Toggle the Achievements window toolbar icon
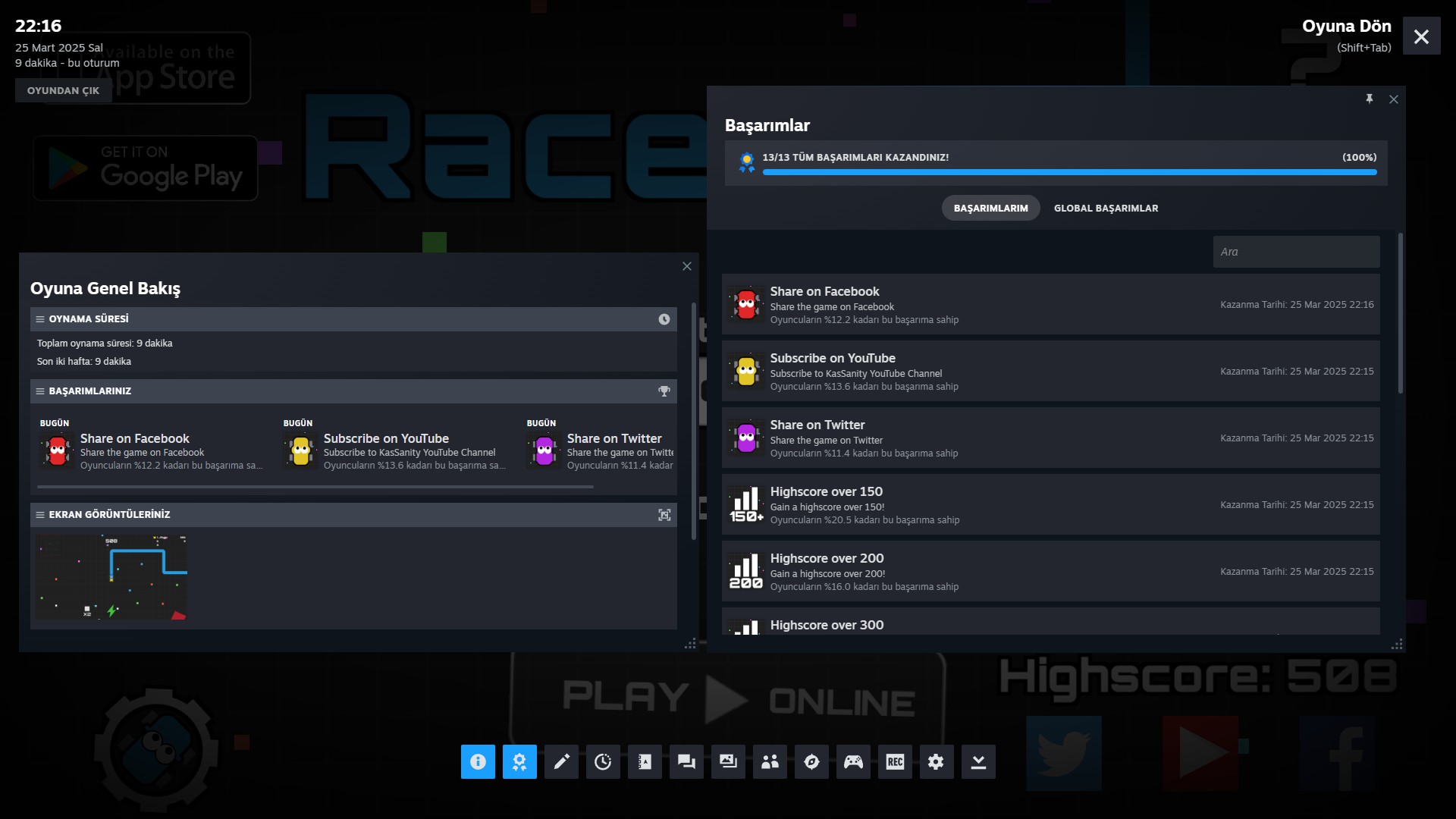 point(519,761)
